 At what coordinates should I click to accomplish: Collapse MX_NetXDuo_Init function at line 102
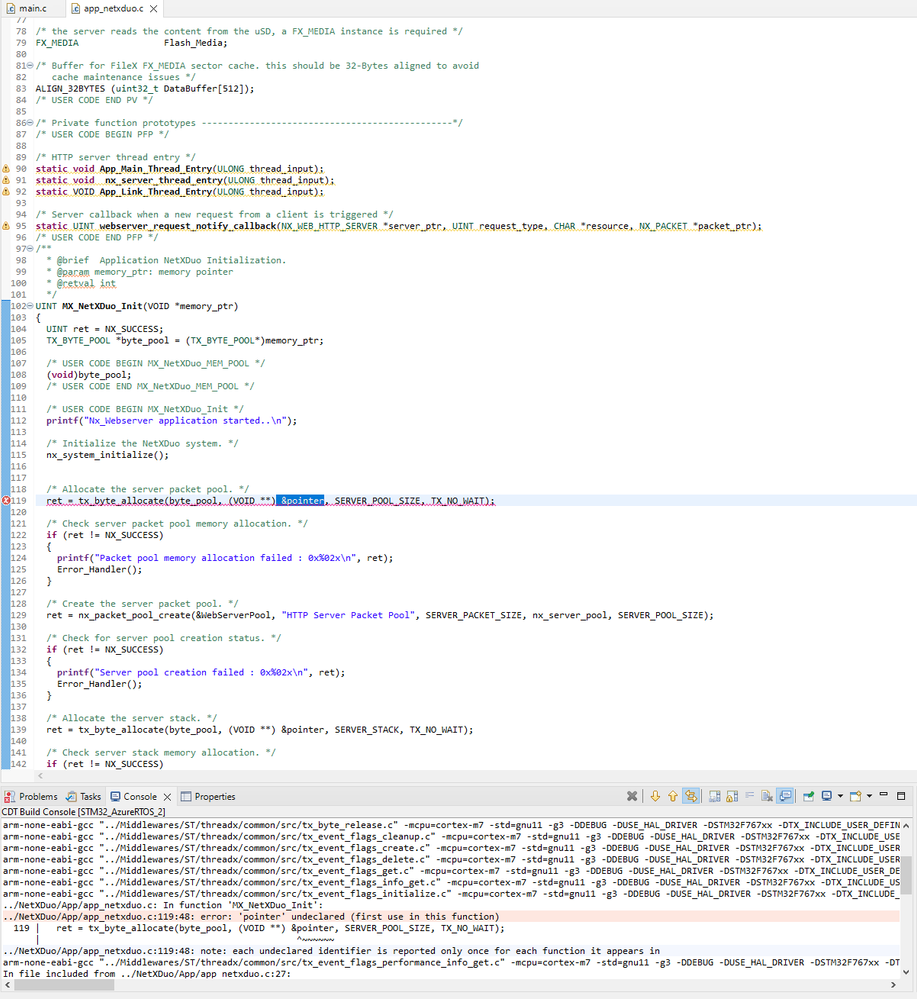[x=31, y=306]
